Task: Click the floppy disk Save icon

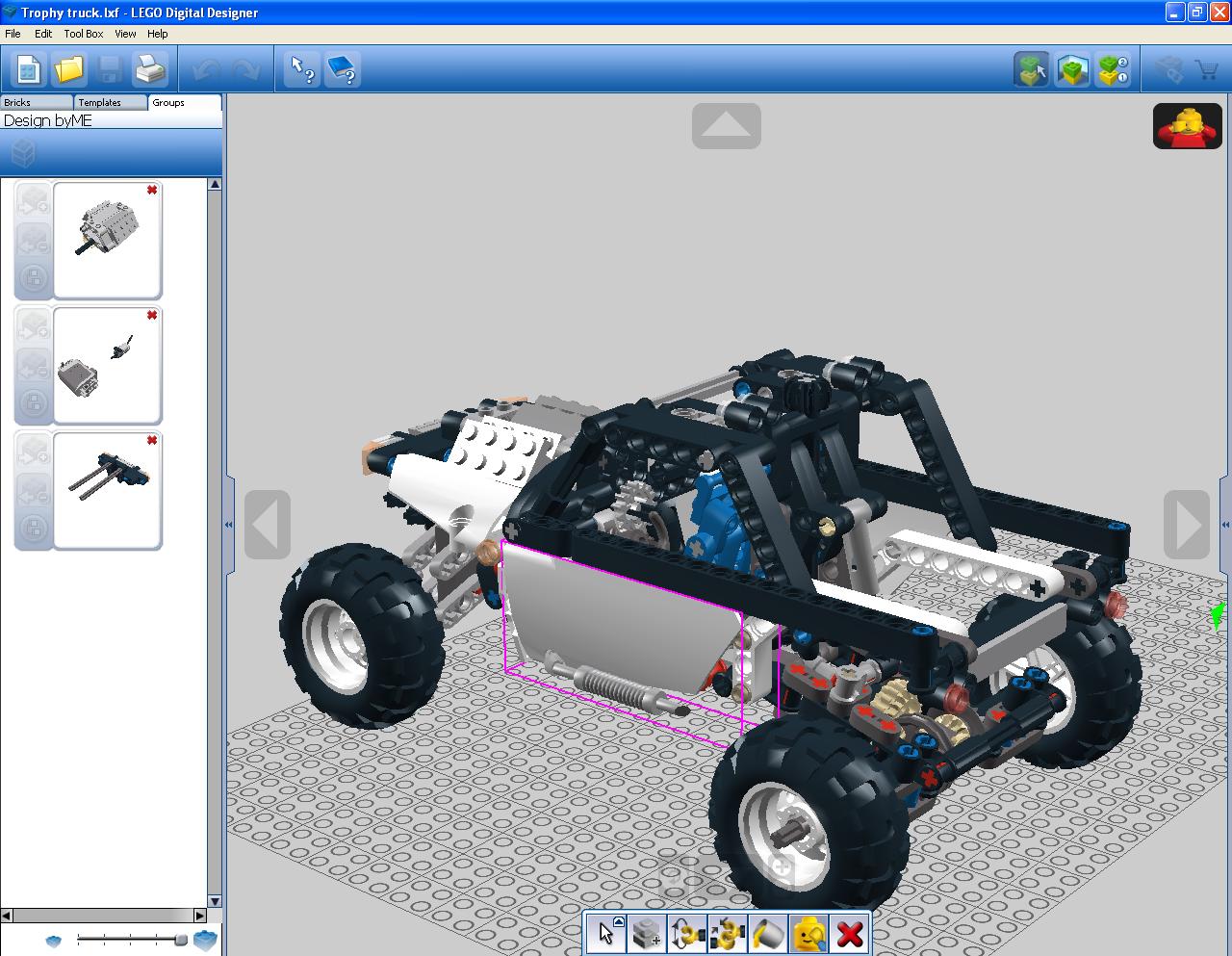Action: (x=110, y=69)
